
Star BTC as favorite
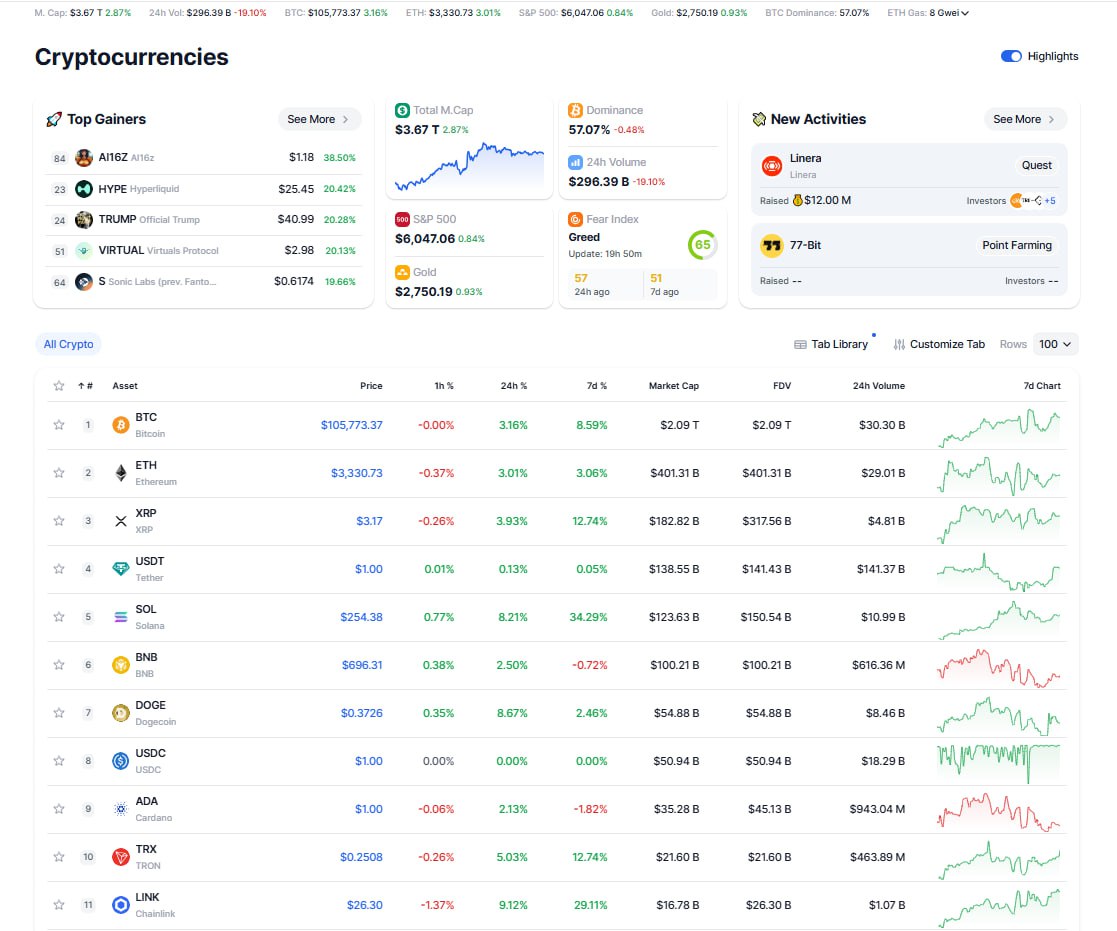(59, 425)
